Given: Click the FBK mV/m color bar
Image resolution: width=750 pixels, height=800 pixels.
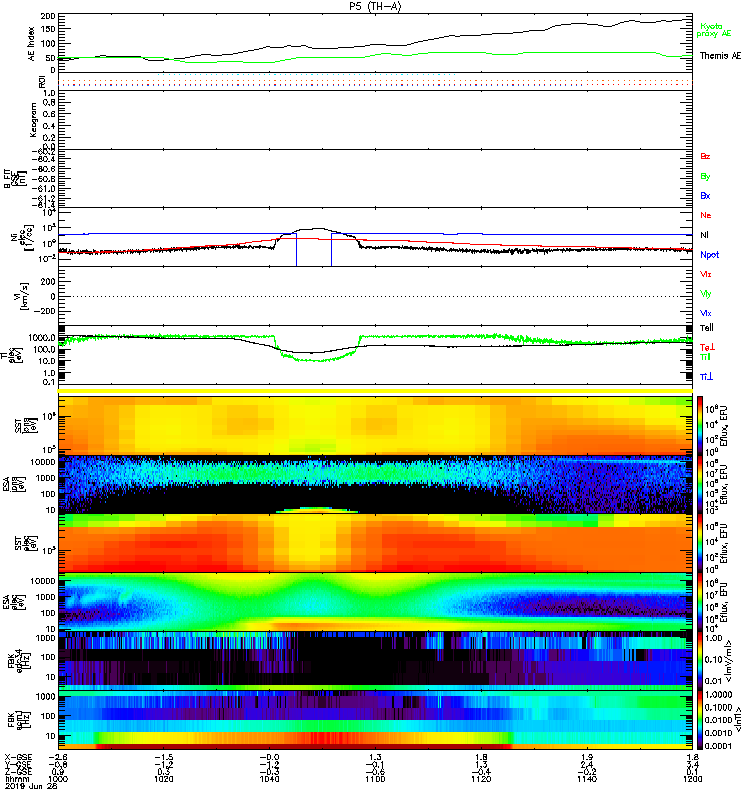Looking at the screenshot, I should click(700, 661).
